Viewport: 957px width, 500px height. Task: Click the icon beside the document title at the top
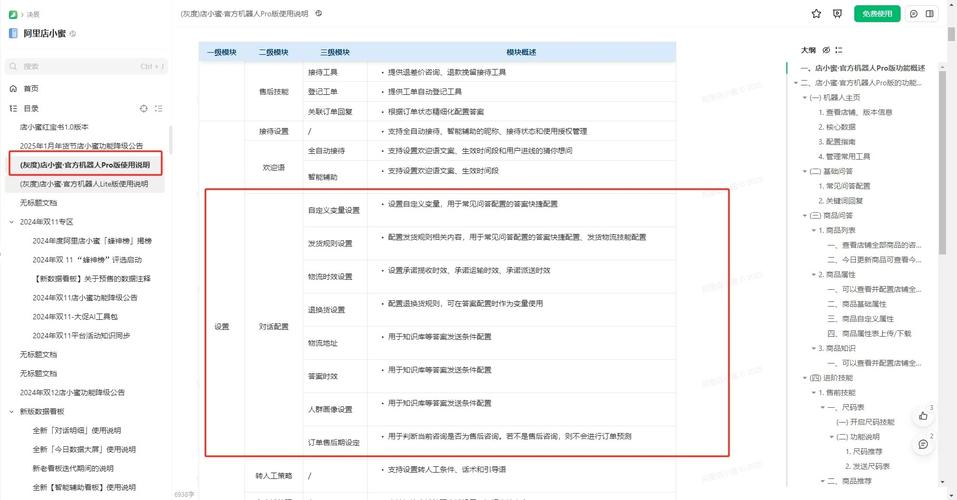[319, 13]
